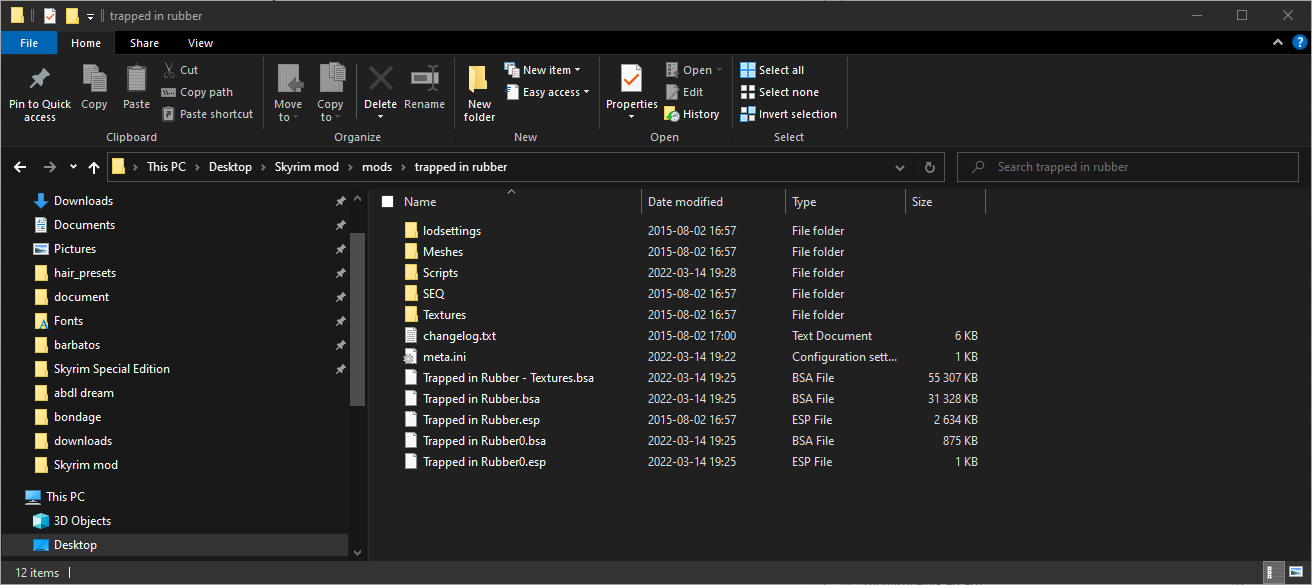This screenshot has width=1312, height=585.
Task: Open Properties of selection
Action: 632,94
